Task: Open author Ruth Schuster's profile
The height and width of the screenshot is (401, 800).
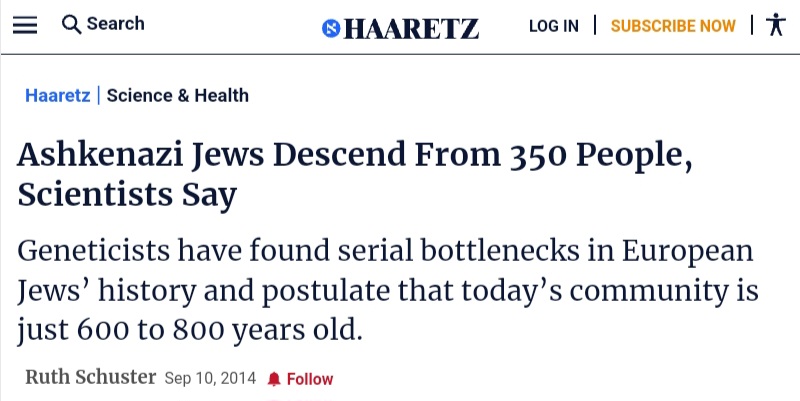Action: pos(90,378)
